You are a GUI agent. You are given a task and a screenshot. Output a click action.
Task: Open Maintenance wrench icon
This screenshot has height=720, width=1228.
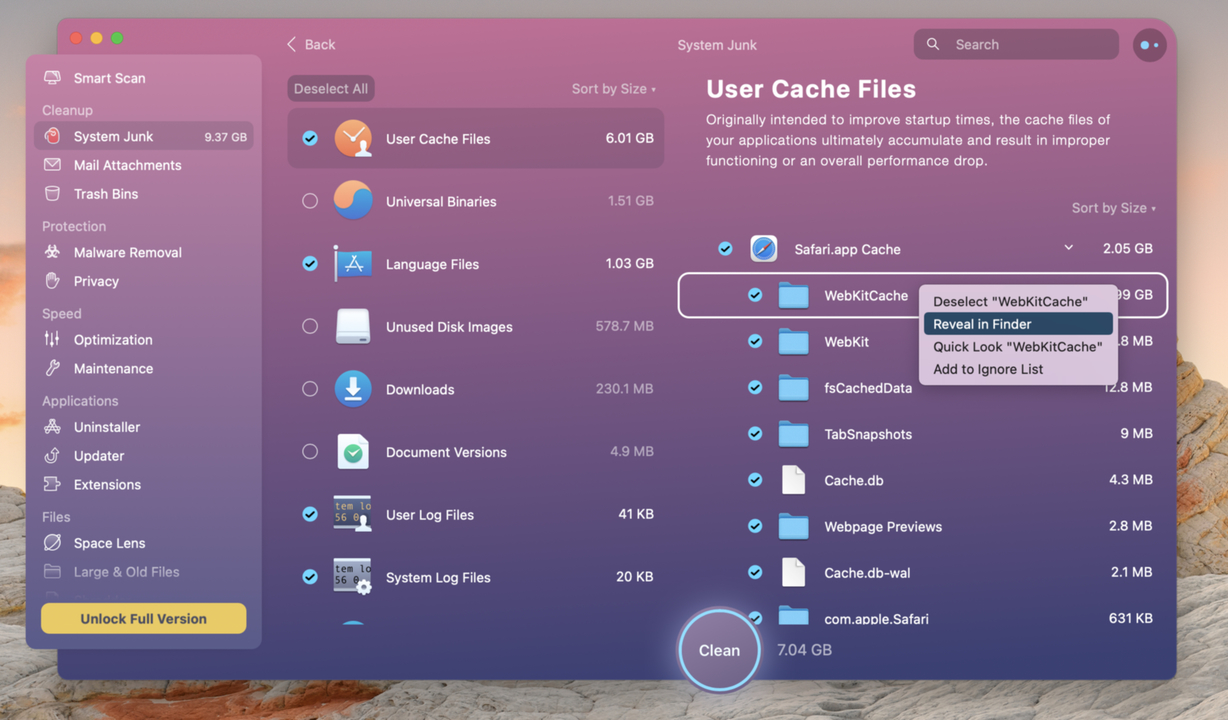coord(52,368)
